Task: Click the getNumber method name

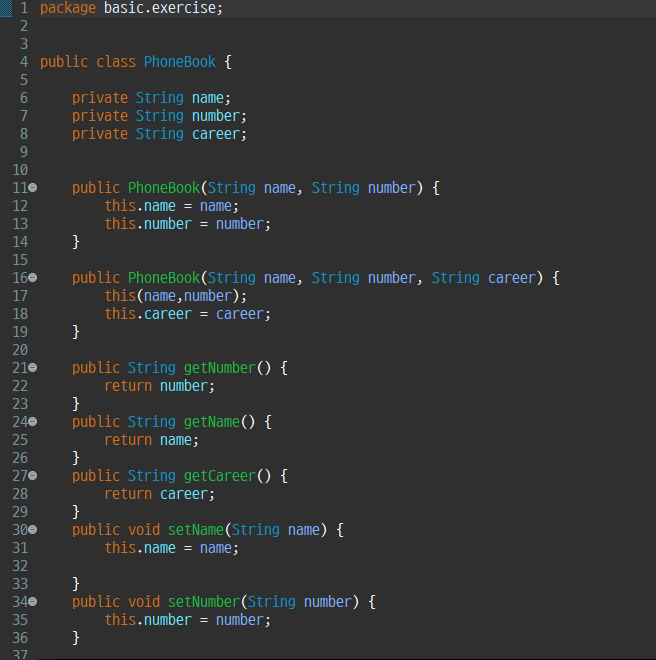Action: [x=220, y=368]
